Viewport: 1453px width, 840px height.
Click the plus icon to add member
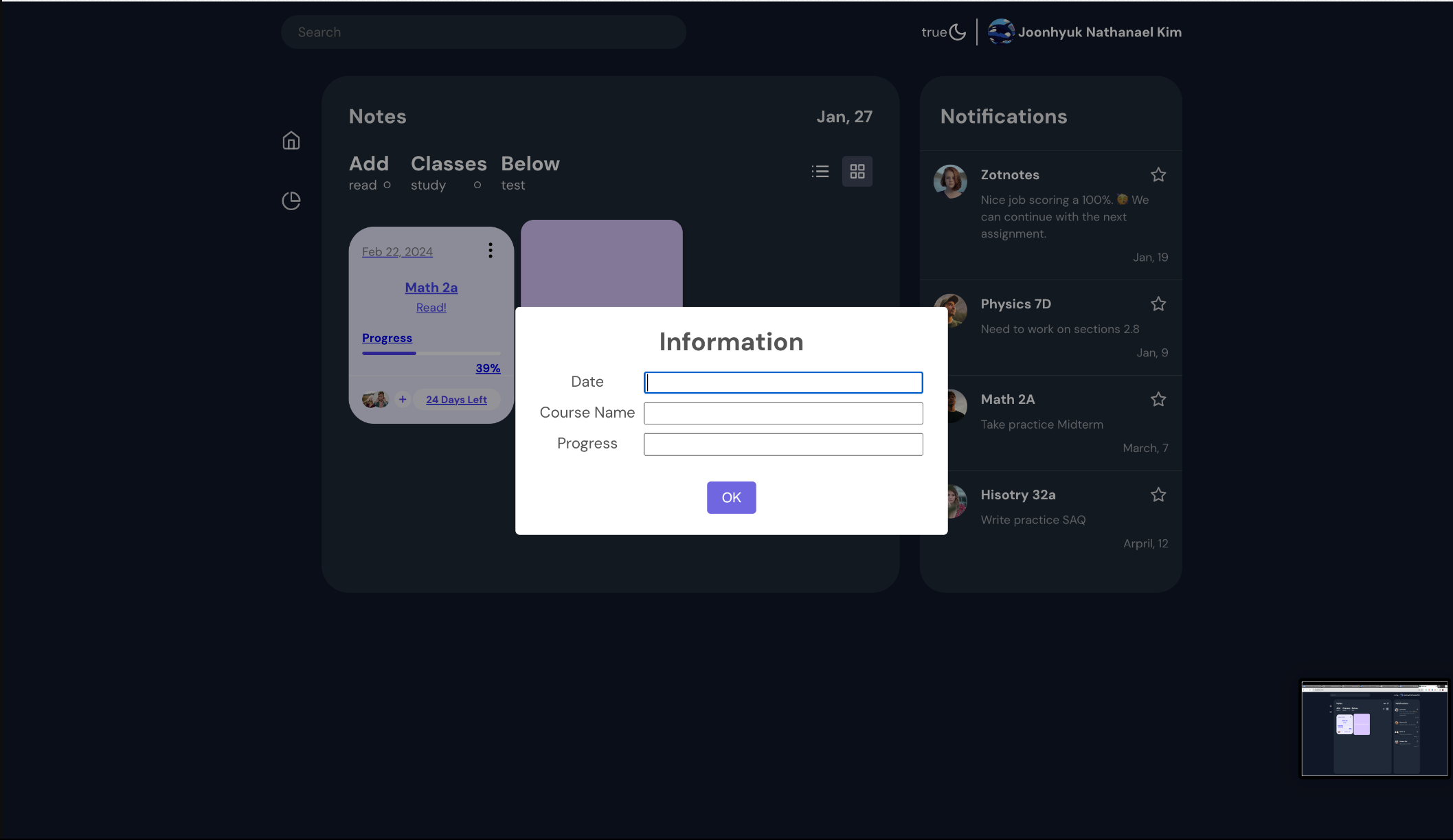(x=403, y=399)
